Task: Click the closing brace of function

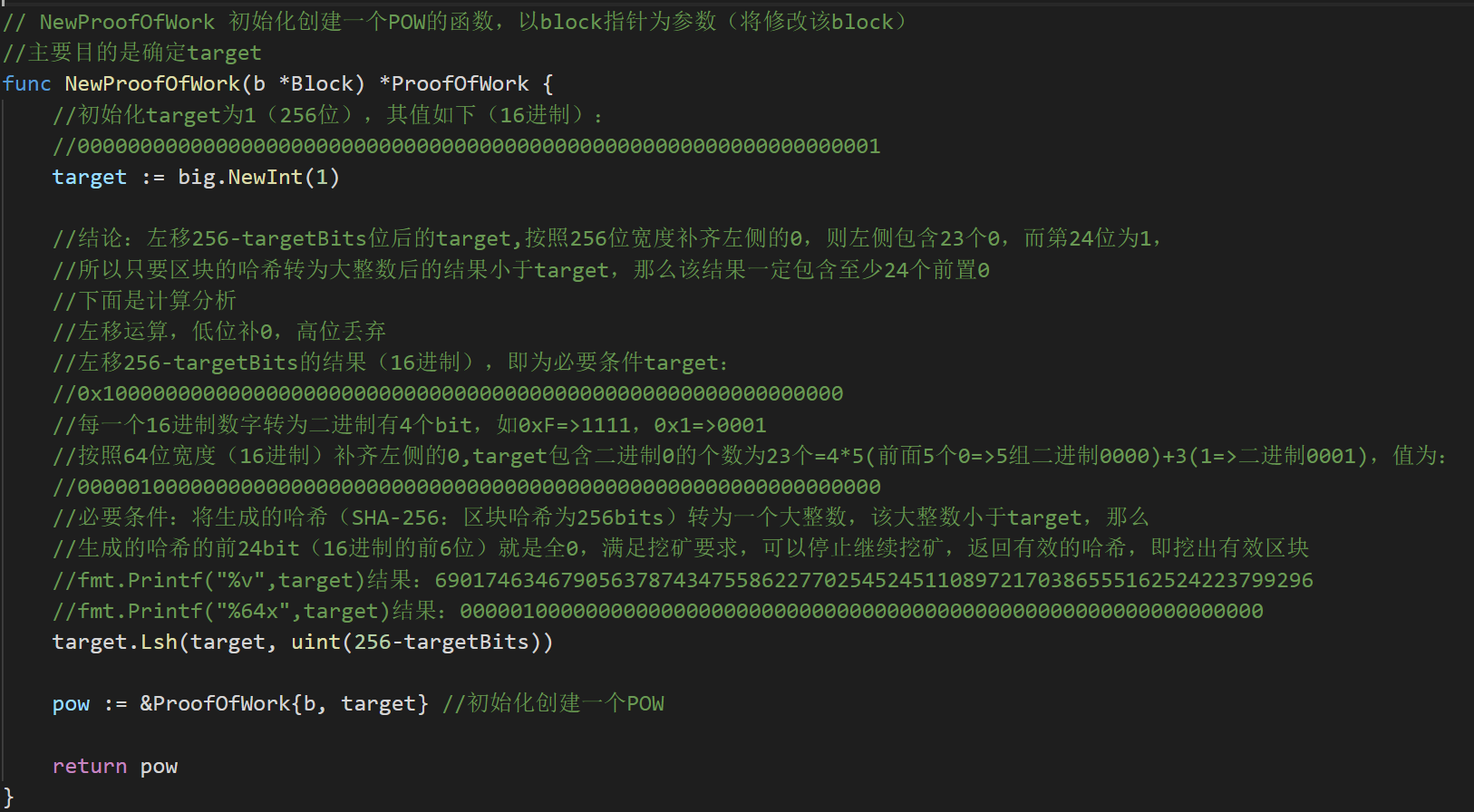Action: 8,798
